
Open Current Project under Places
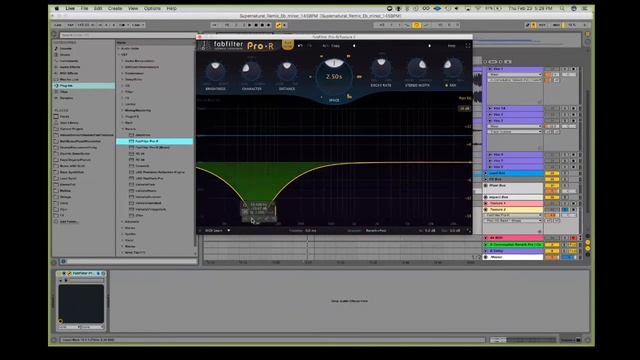click(x=71, y=129)
